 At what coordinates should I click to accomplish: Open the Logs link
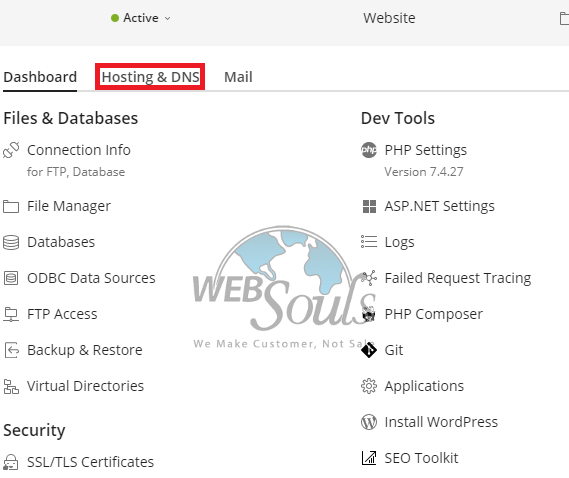pyautogui.click(x=399, y=242)
